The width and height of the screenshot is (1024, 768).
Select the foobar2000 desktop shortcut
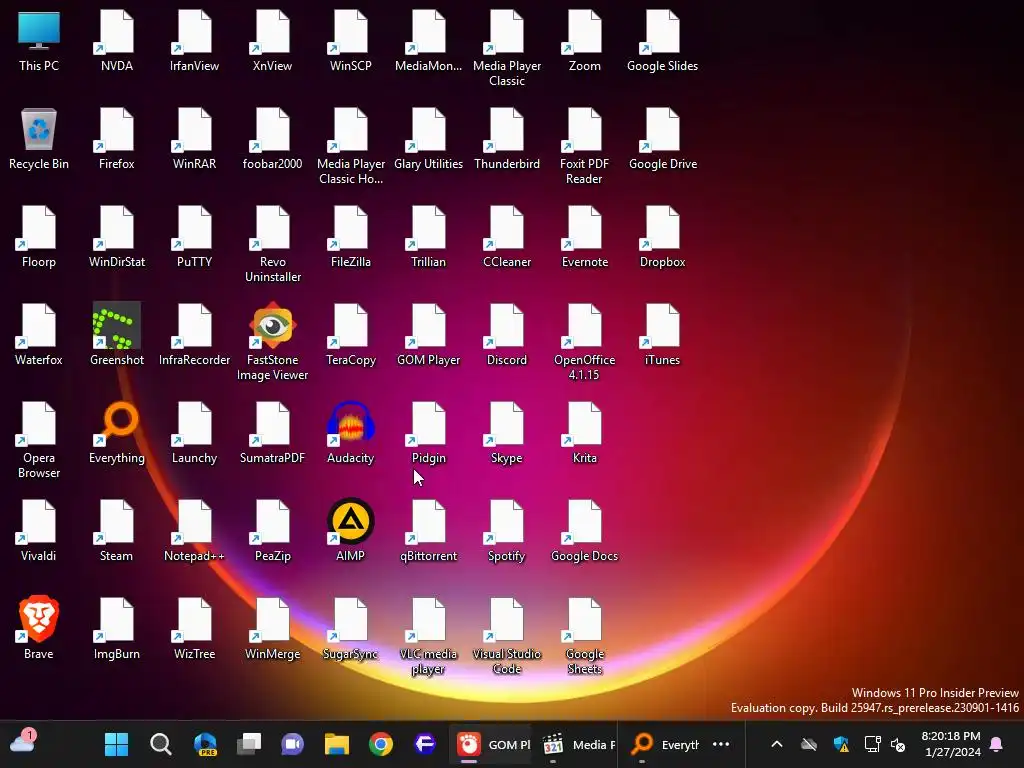pos(272,138)
